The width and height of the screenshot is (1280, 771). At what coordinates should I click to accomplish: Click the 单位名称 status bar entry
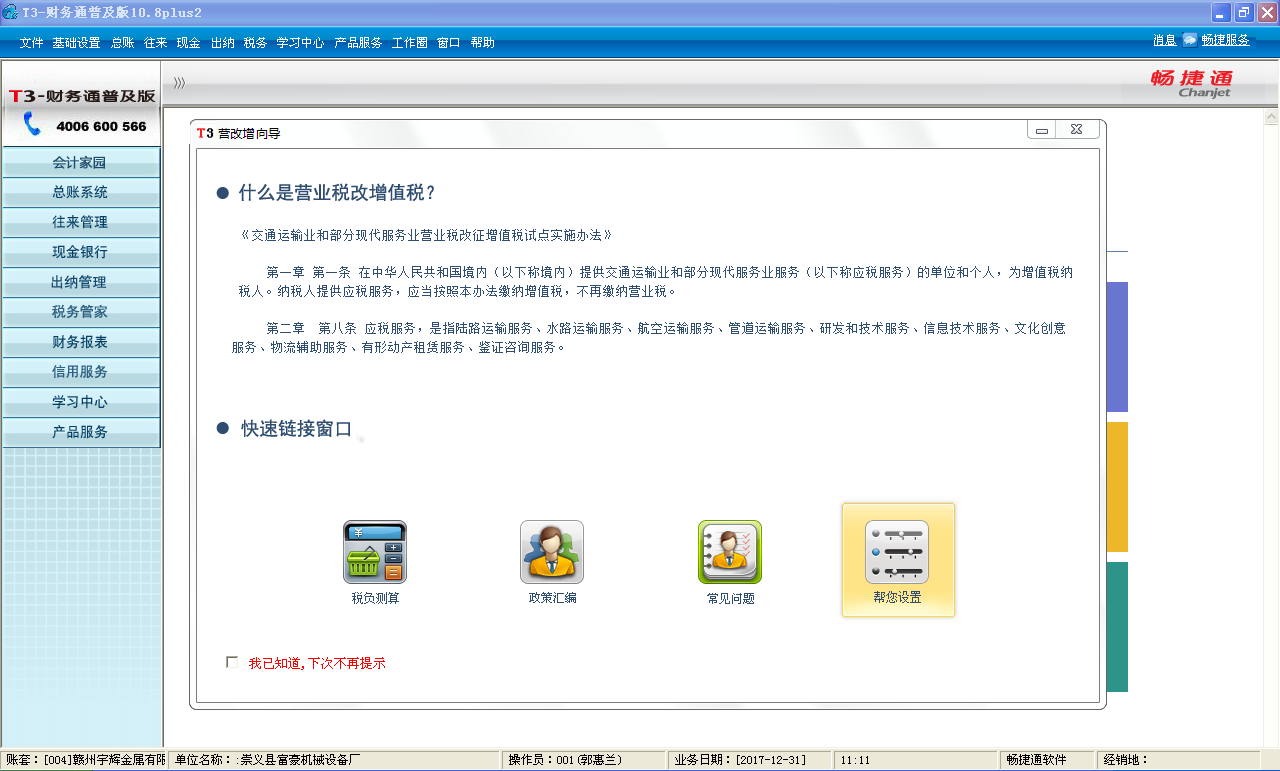click(x=335, y=760)
